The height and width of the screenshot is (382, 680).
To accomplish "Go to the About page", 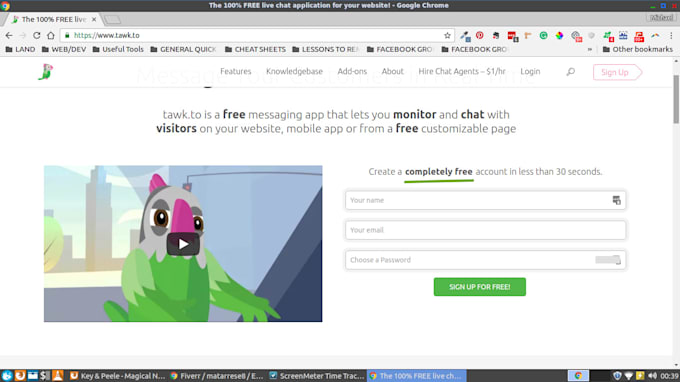I will pyautogui.click(x=392, y=72).
